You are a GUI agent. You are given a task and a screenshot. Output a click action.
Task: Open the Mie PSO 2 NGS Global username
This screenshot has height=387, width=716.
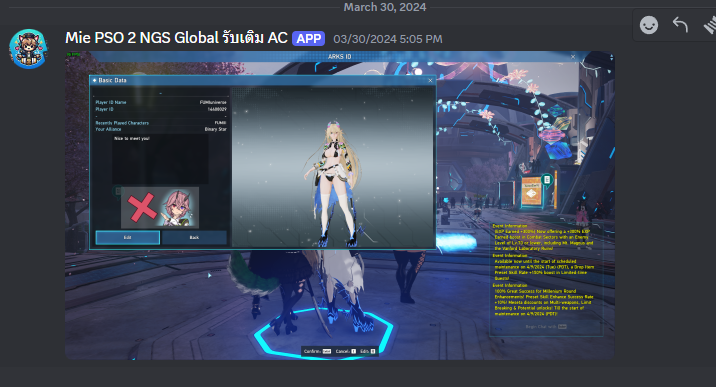click(176, 38)
